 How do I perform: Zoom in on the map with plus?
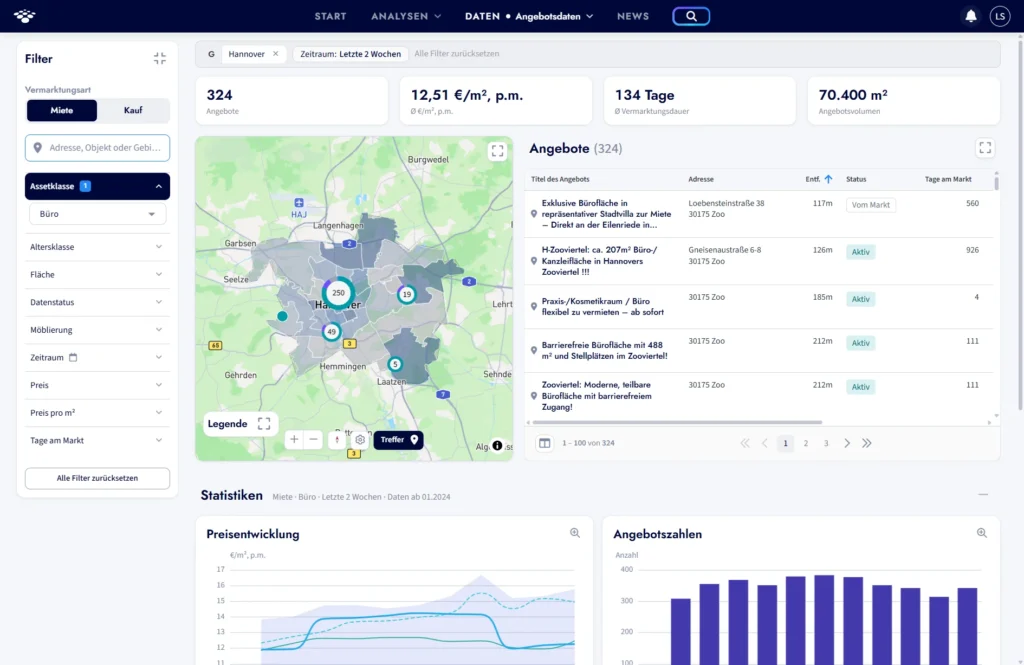pyautogui.click(x=294, y=440)
